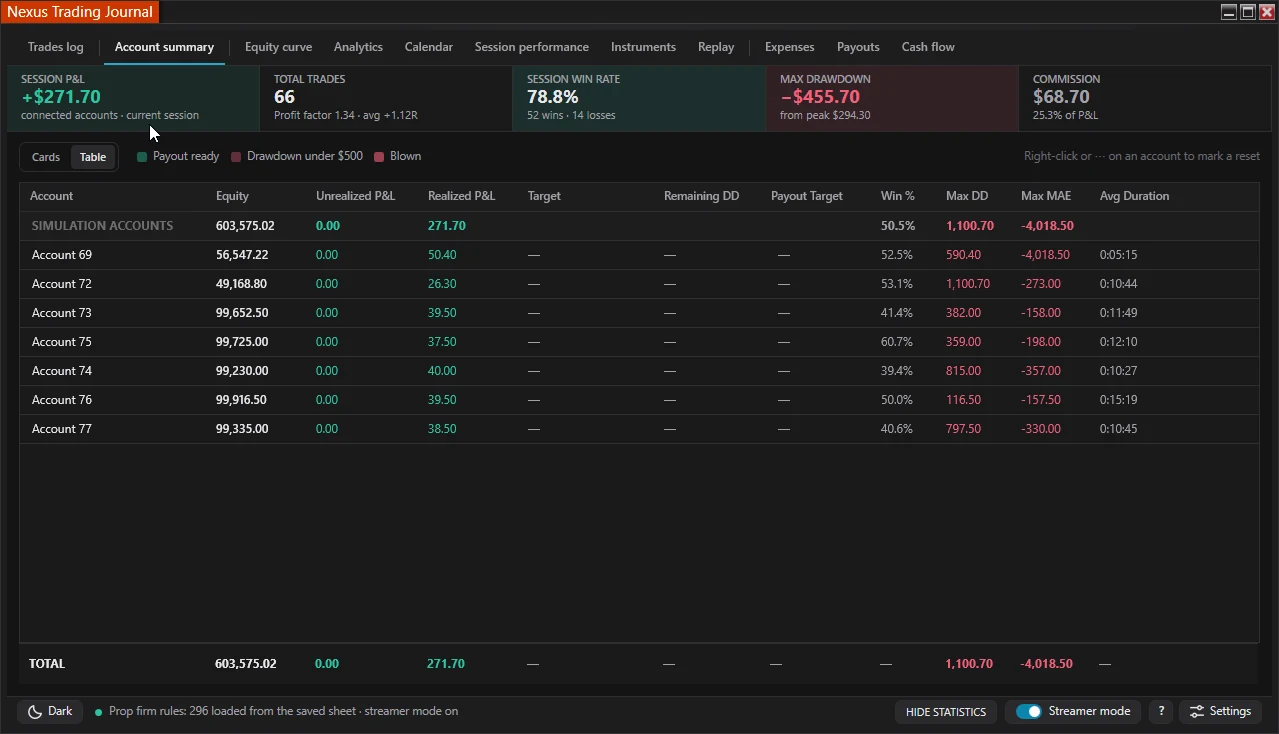This screenshot has height=734, width=1279.
Task: Open the Trades log tab
Action: [56, 47]
